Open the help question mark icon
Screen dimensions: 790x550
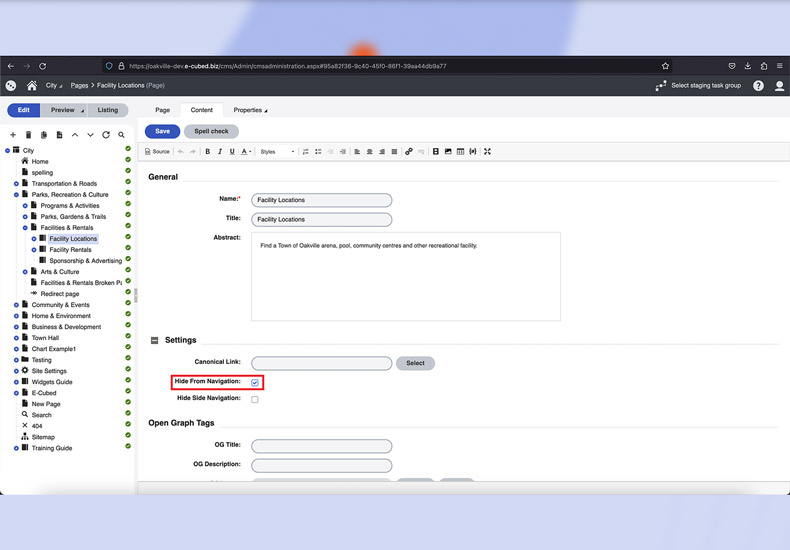coord(759,86)
